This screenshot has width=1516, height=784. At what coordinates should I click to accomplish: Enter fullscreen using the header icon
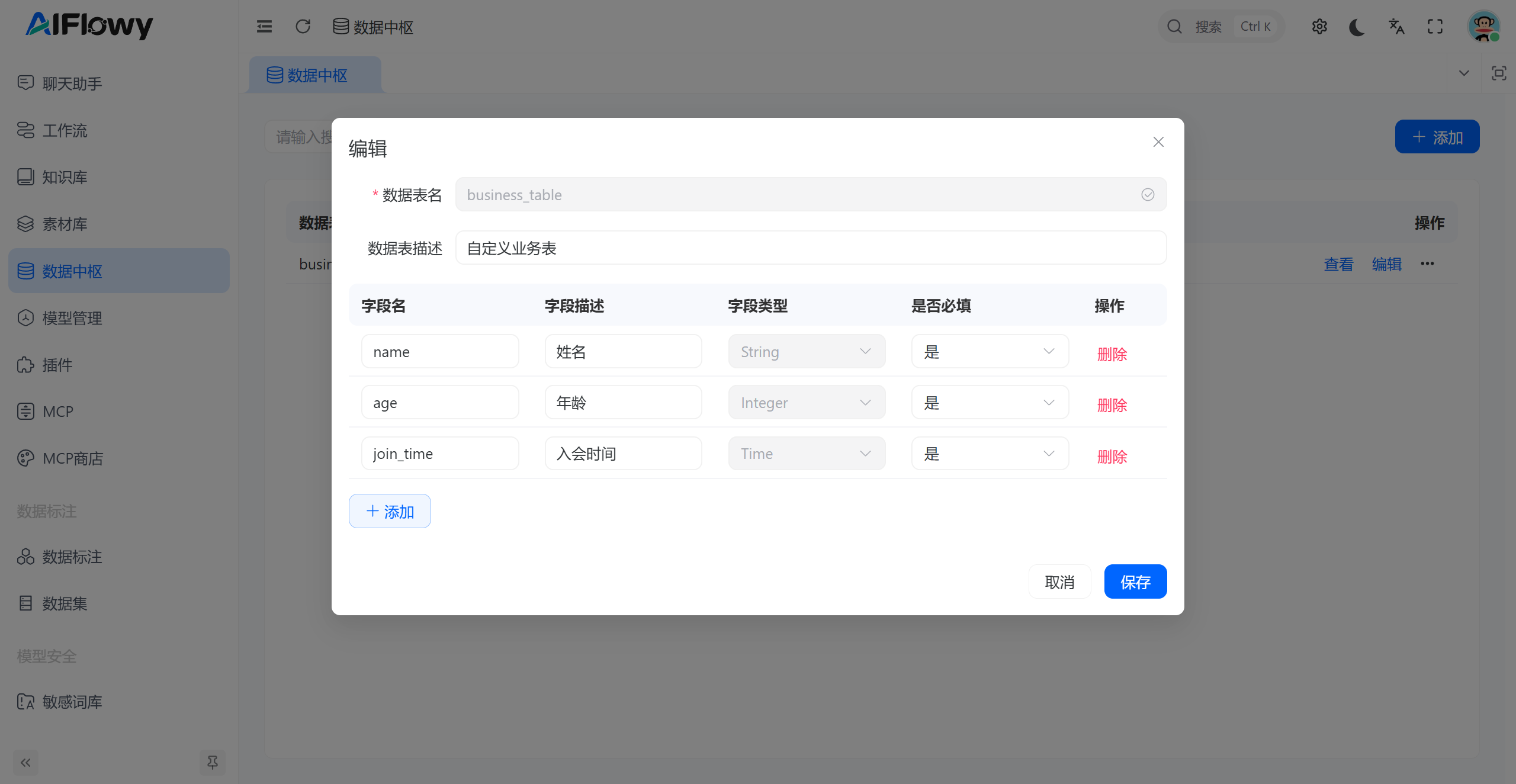(x=1435, y=27)
